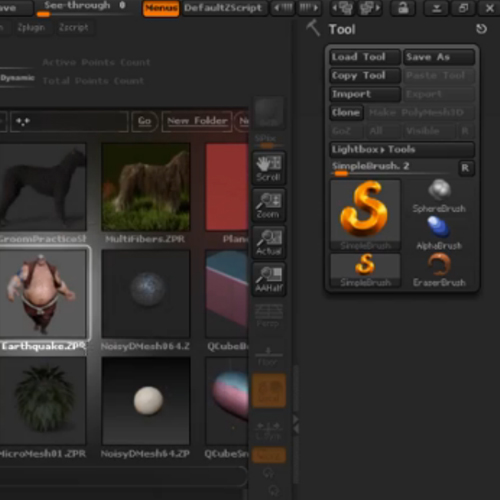500x500 pixels.
Task: Expand the Lightbox Tools button
Action: click(x=402, y=149)
